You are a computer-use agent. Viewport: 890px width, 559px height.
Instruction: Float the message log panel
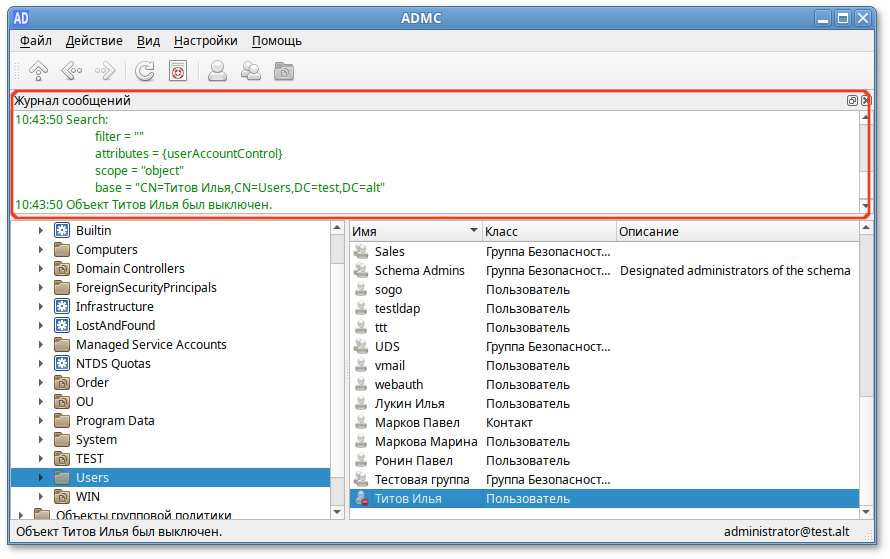[x=852, y=101]
